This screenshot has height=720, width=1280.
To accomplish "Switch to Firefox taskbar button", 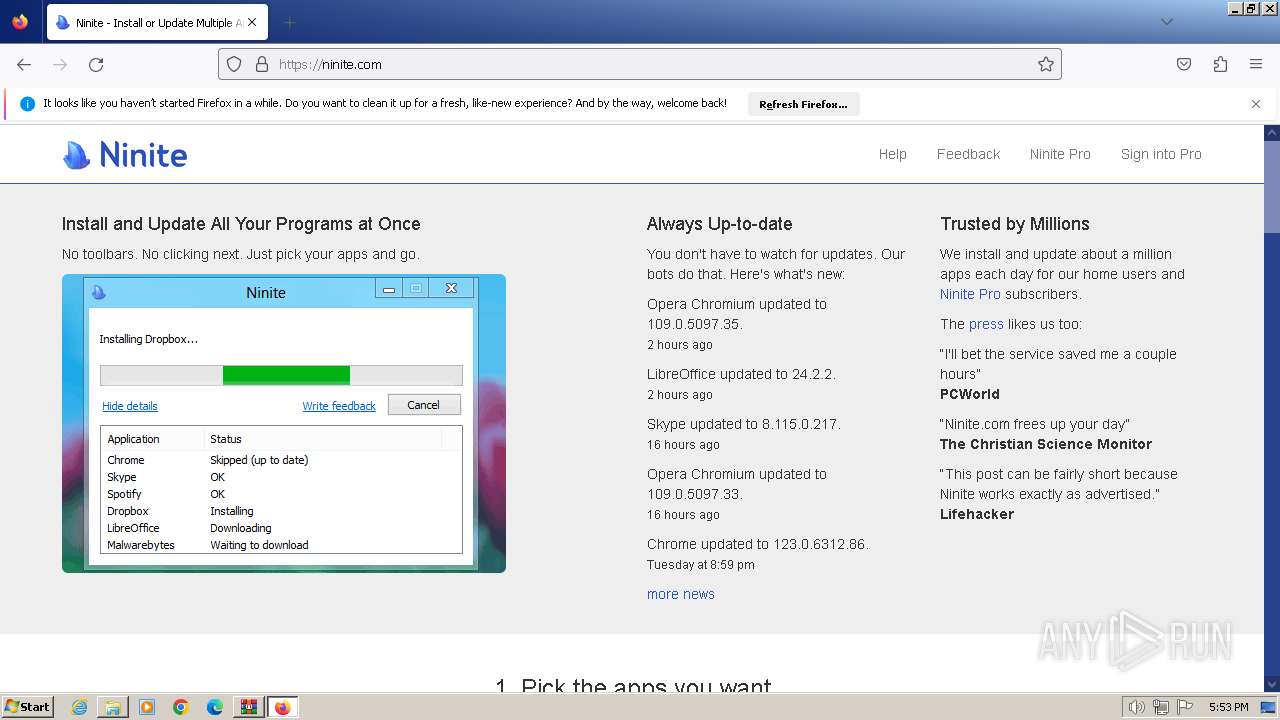I will pos(282,707).
